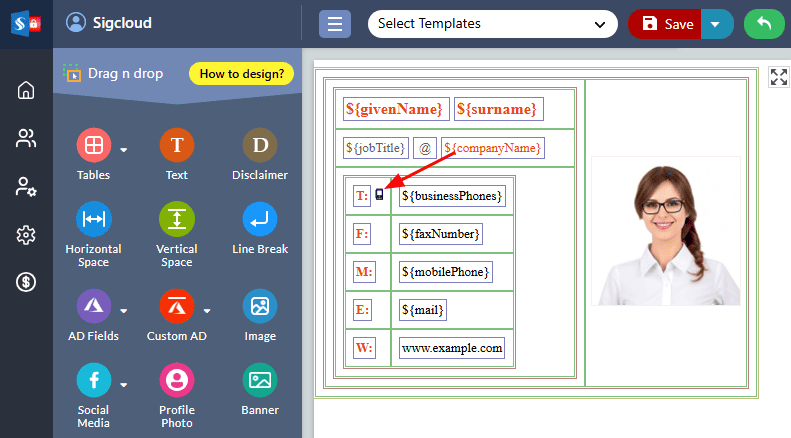Image resolution: width=791 pixels, height=438 pixels.
Task: Select the Text element icon
Action: coord(176,146)
